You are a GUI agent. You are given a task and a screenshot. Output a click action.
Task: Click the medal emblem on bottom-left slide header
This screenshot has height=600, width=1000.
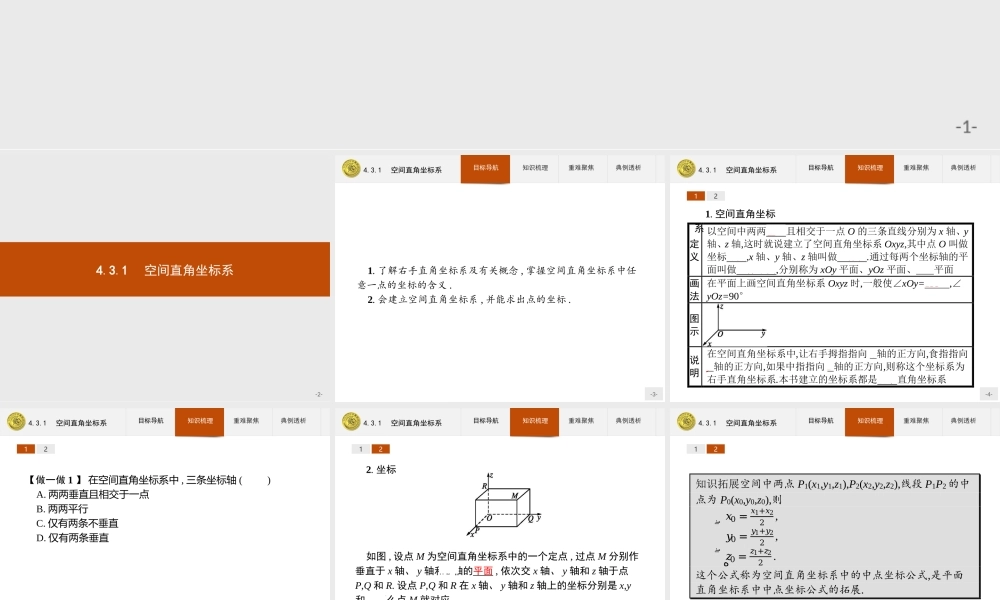[x=14, y=421]
